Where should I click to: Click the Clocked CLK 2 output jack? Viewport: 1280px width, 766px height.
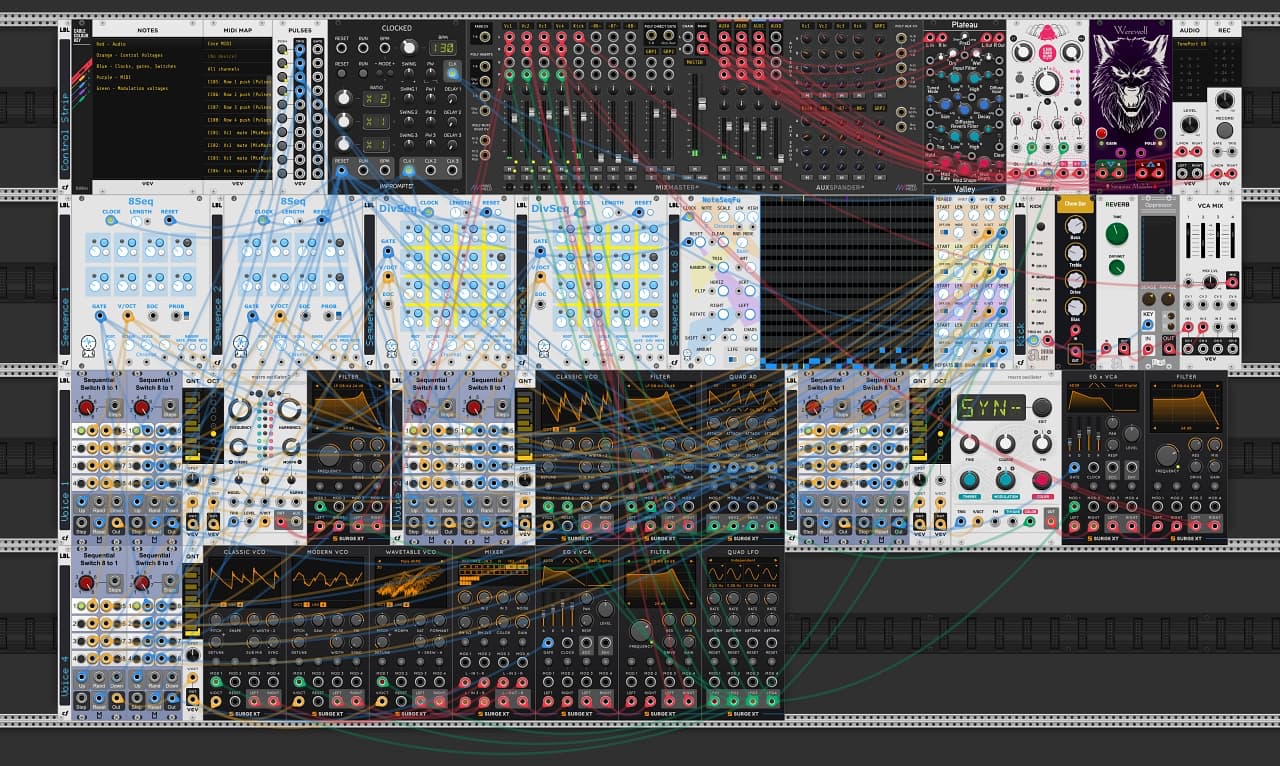(x=430, y=171)
